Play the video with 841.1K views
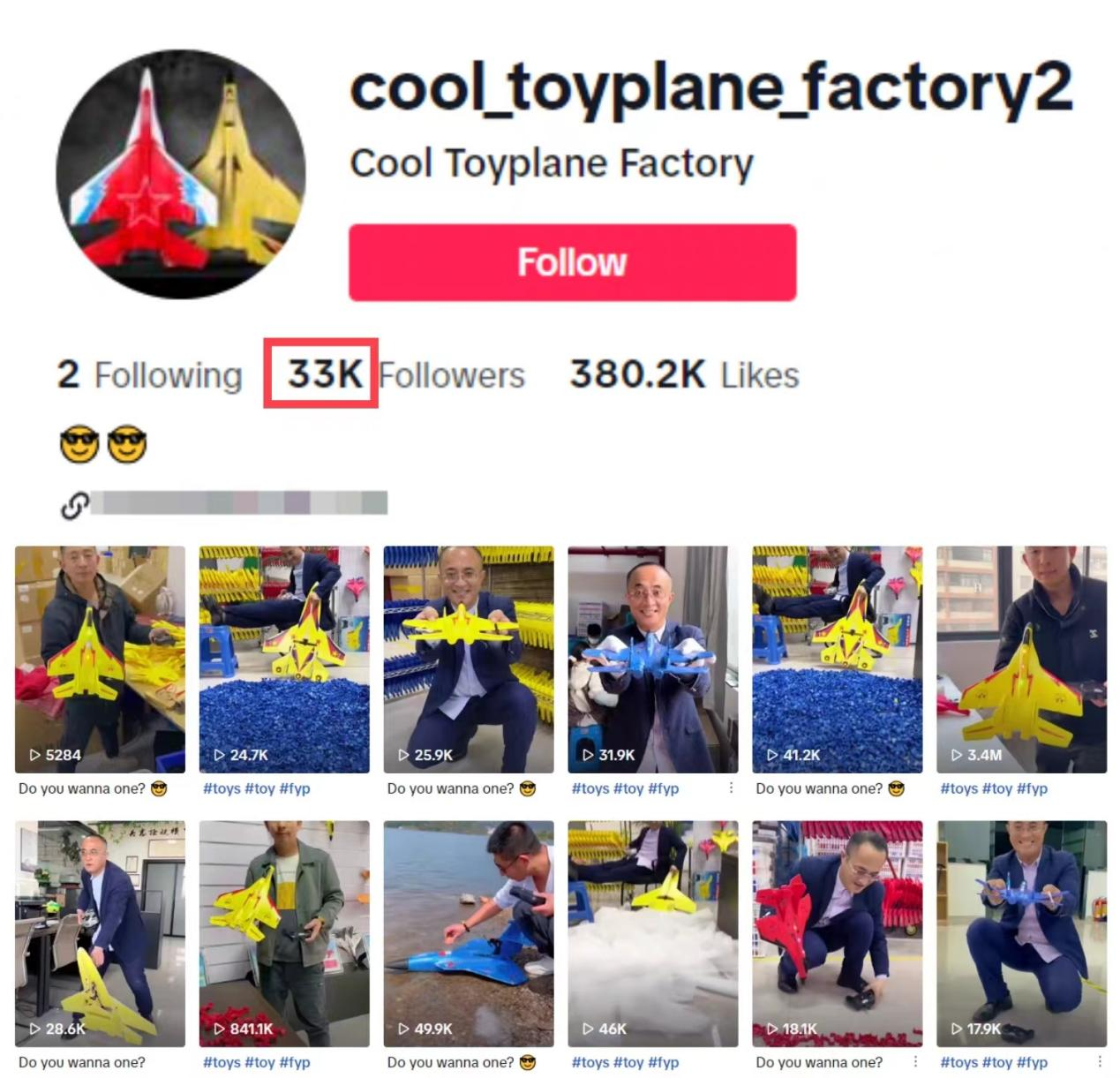The width and height of the screenshot is (1120, 1078). click(284, 934)
